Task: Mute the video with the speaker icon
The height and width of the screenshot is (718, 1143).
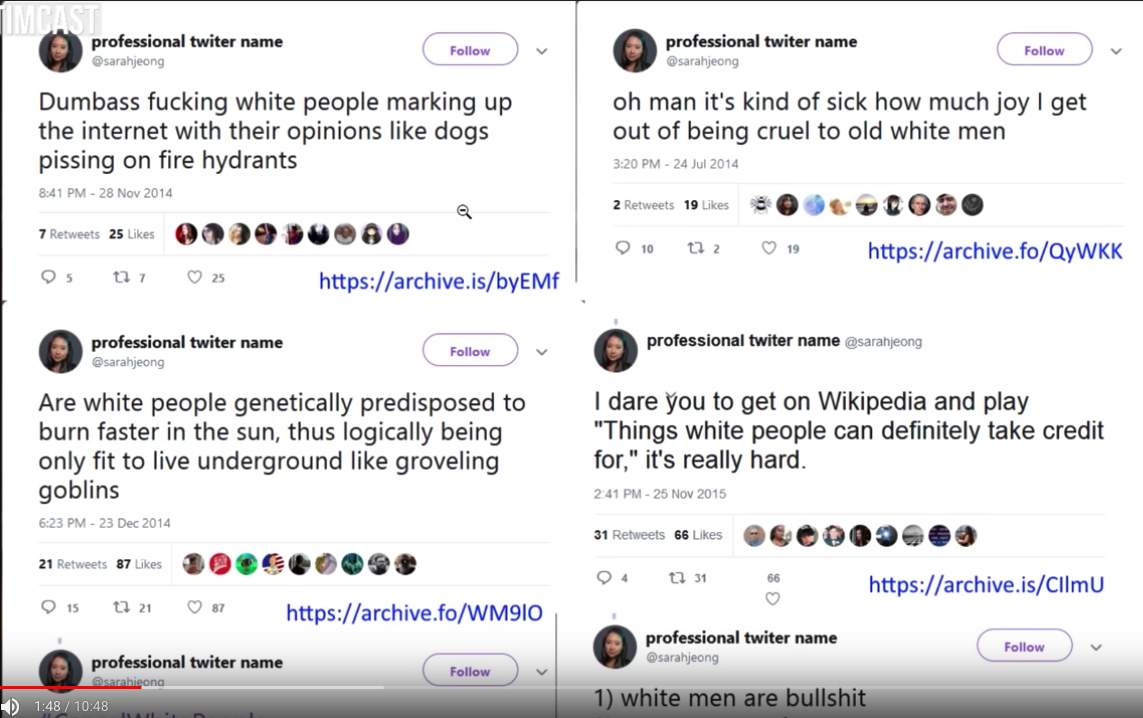Action: pos(11,706)
